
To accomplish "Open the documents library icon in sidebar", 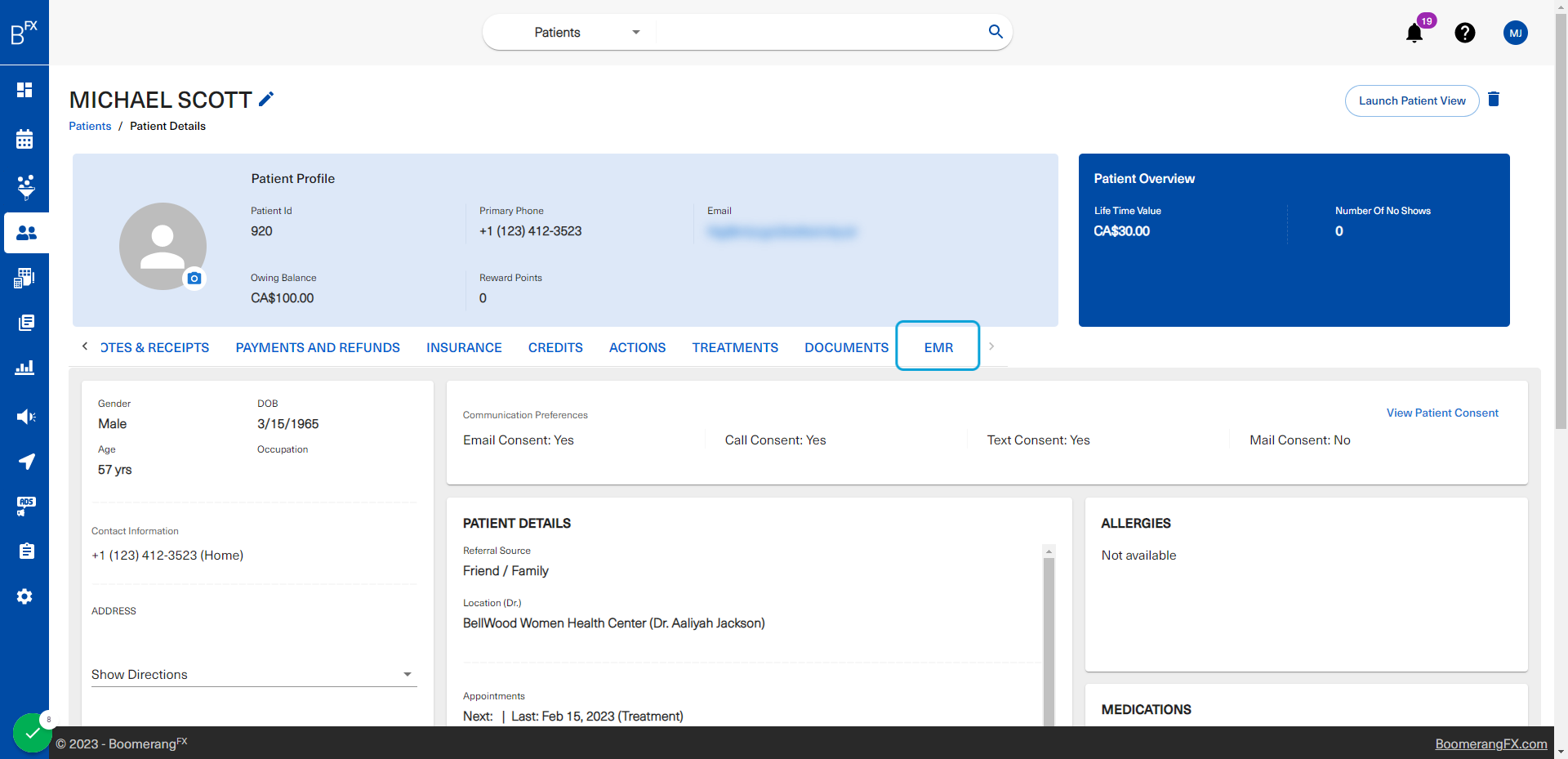I will (26, 323).
